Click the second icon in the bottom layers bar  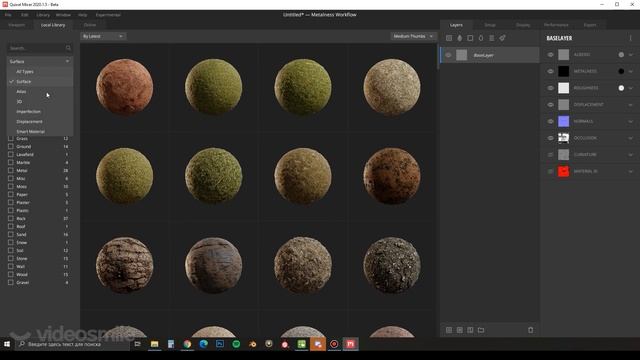coord(460,330)
